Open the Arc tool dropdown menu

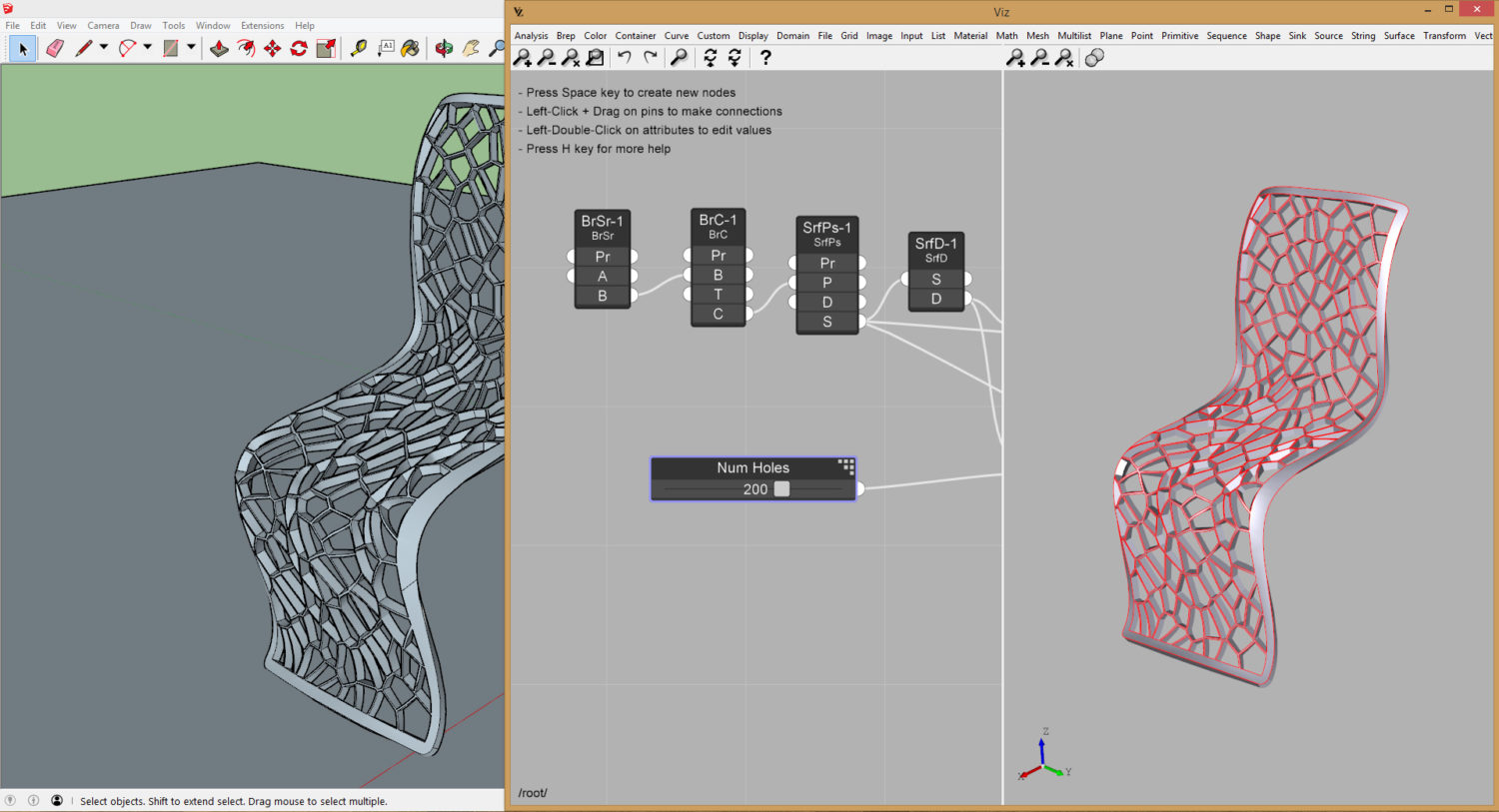click(x=146, y=48)
